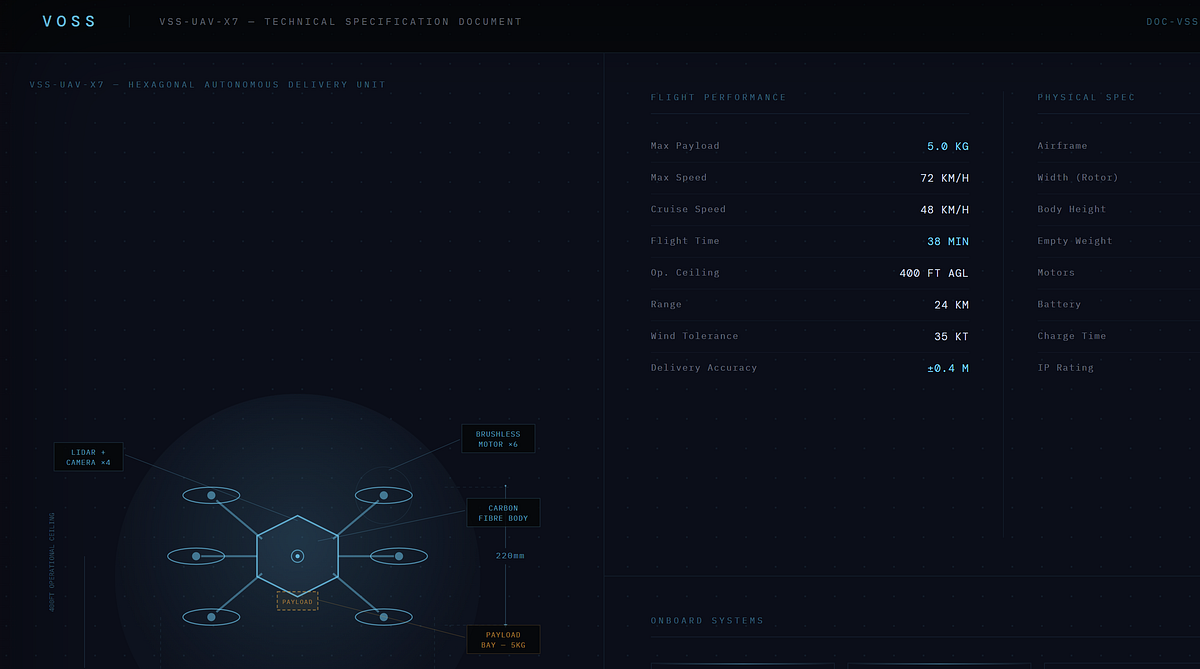The image size is (1200, 669).
Task: Click the 'Max Payload' row label
Action: [x=685, y=146]
